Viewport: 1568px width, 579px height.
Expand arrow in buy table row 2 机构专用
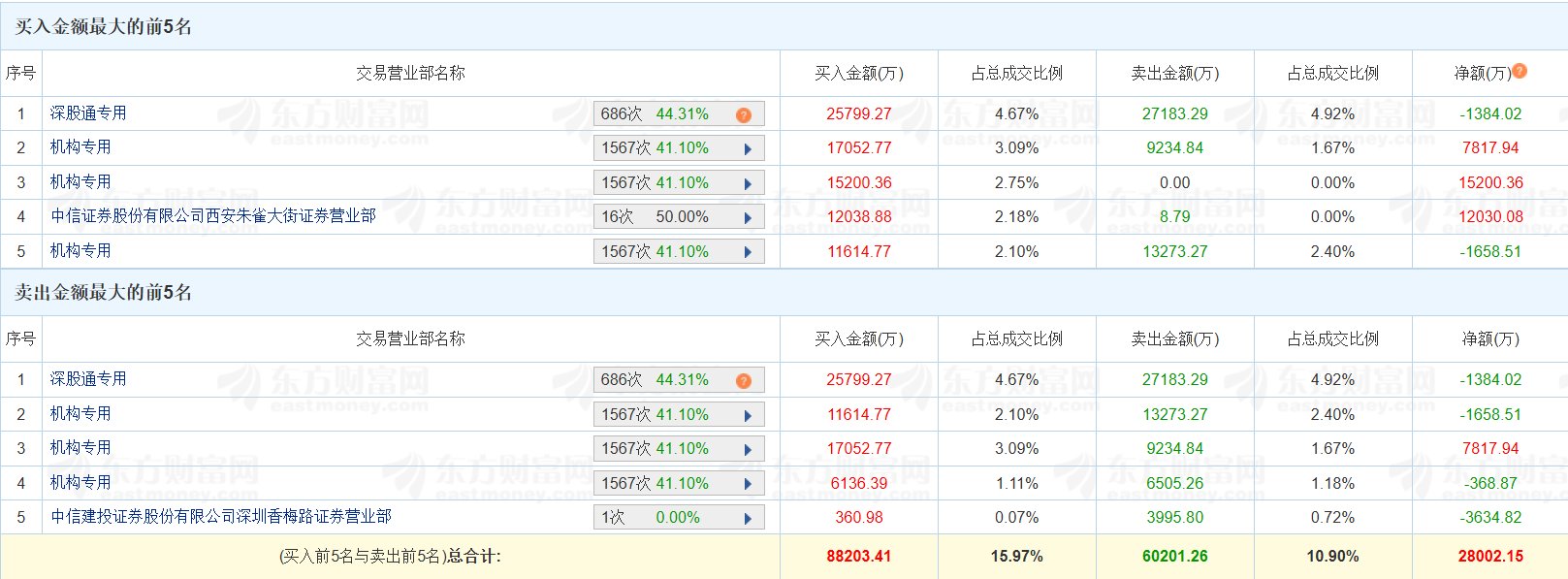tap(748, 149)
